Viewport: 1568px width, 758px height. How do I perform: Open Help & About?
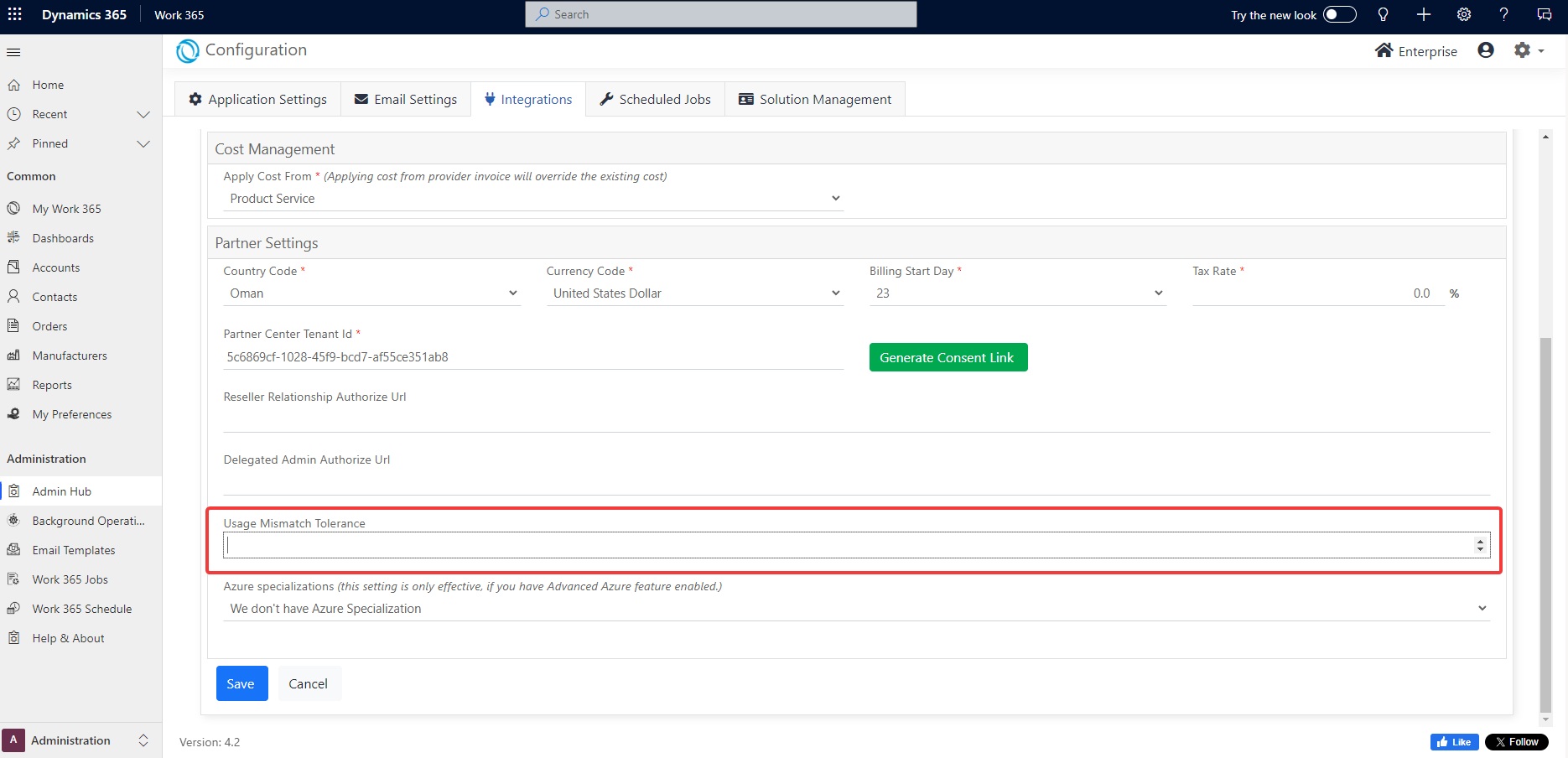coord(80,638)
